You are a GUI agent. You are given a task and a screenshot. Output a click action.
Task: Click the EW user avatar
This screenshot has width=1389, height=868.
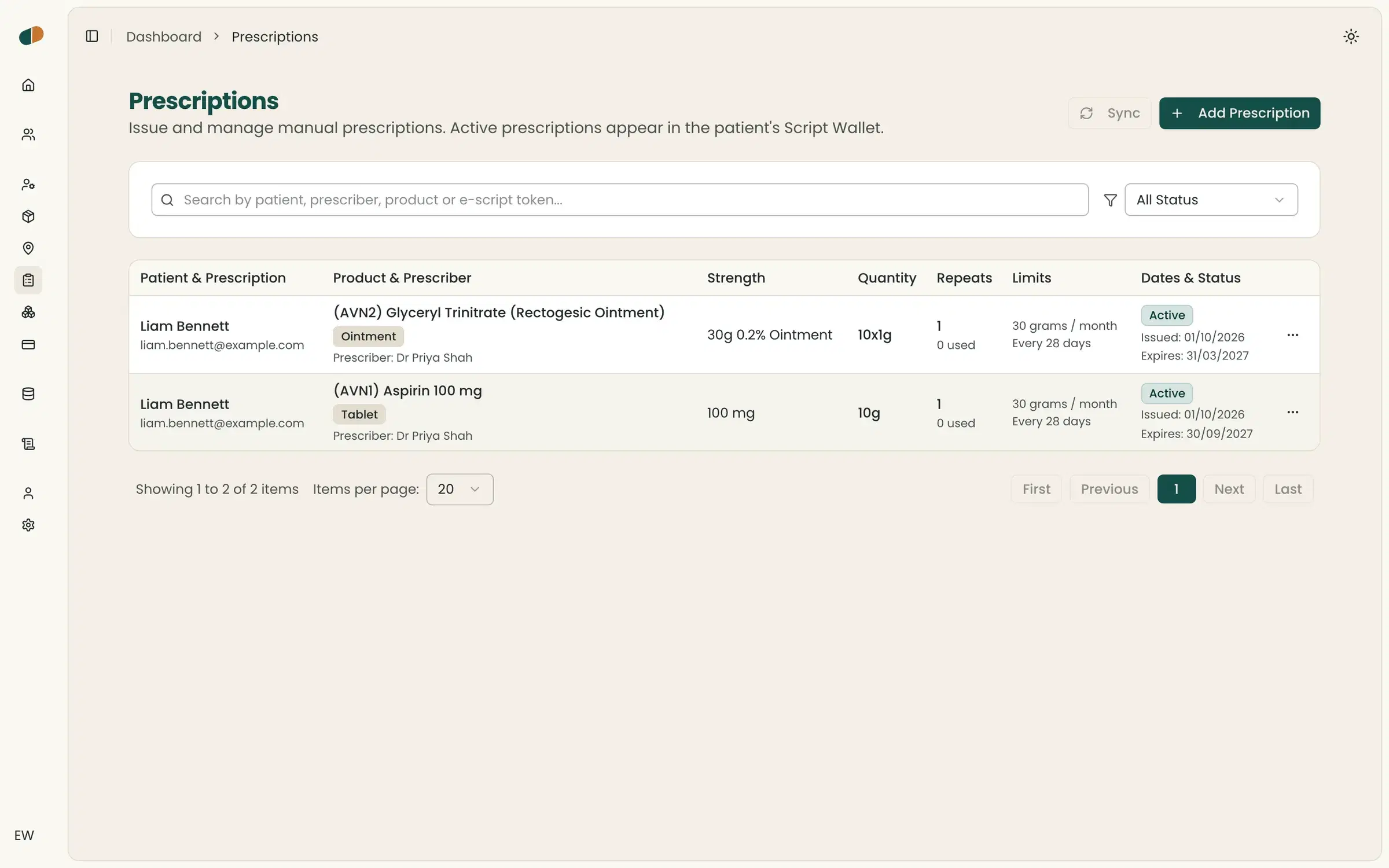click(x=24, y=835)
